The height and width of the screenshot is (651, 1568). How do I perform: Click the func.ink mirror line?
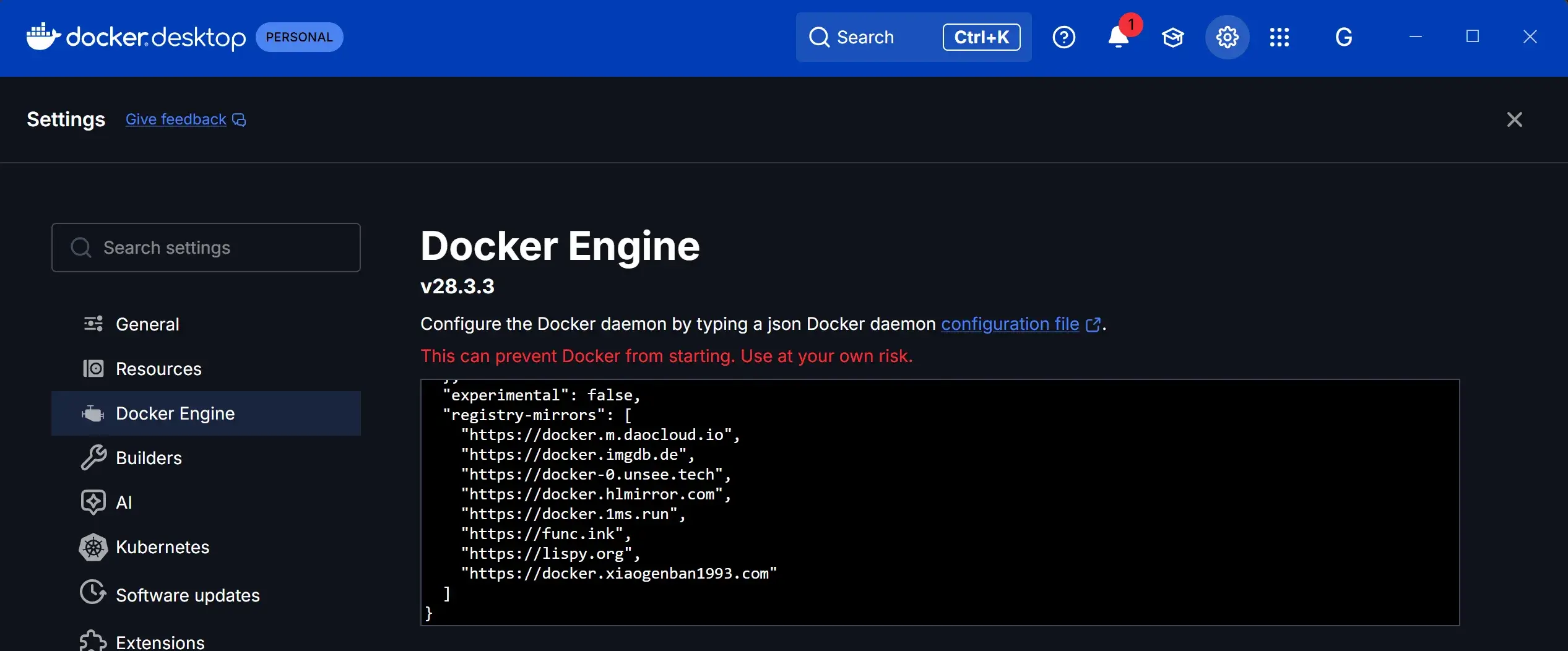pyautogui.click(x=546, y=533)
